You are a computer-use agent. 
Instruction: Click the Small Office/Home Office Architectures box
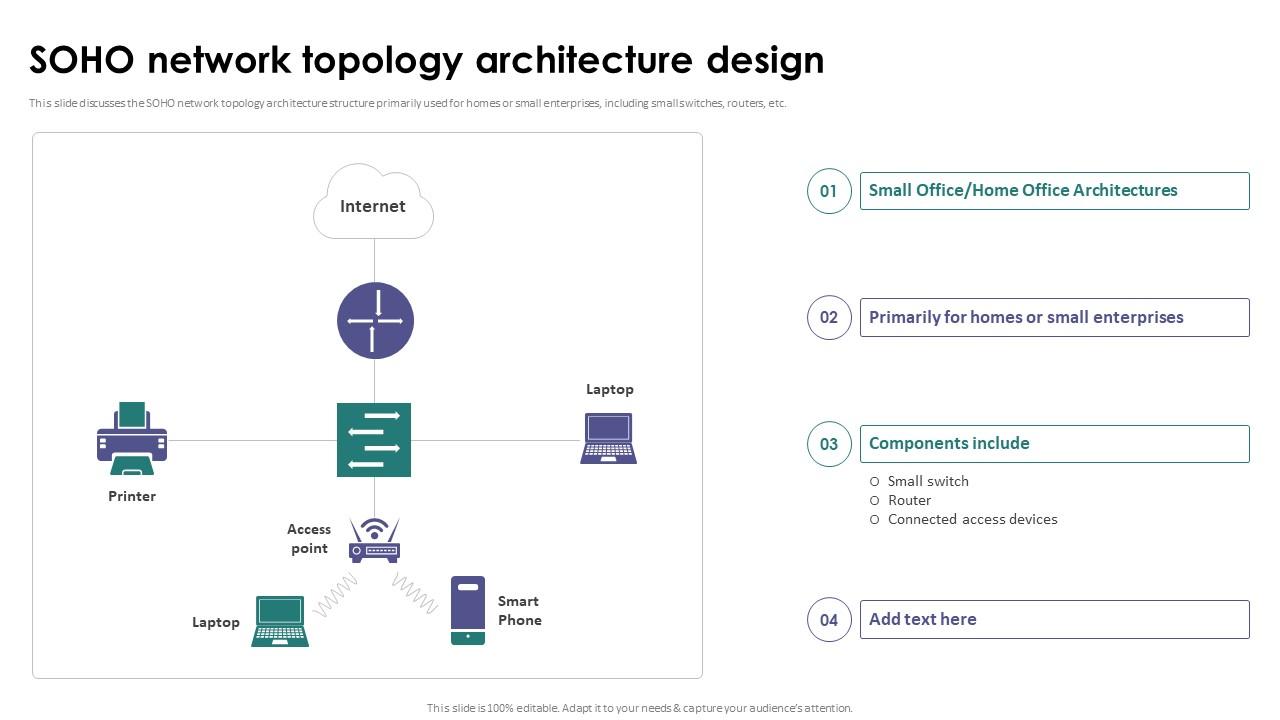[x=1054, y=191]
